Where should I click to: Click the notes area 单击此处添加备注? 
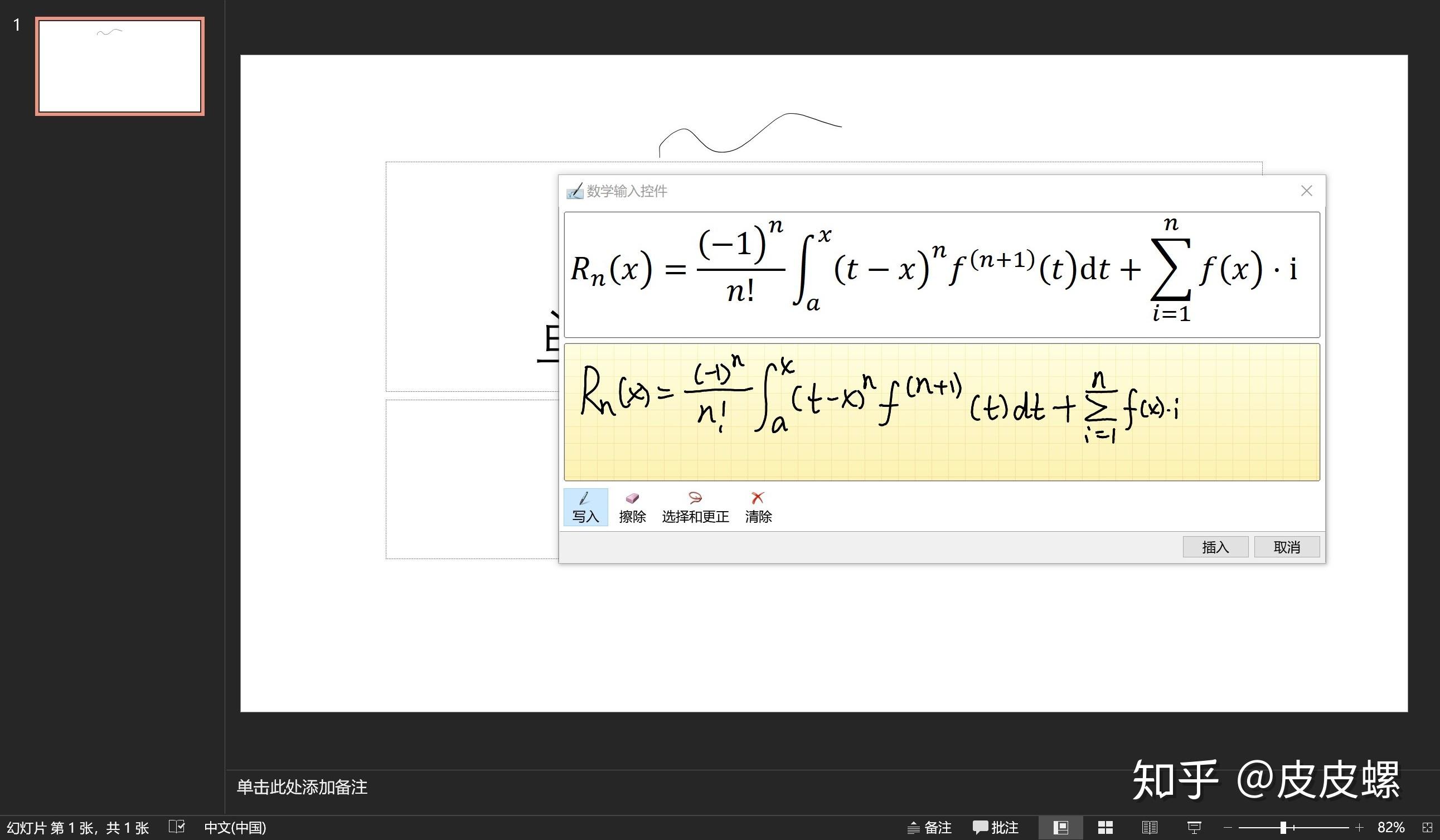tap(302, 787)
